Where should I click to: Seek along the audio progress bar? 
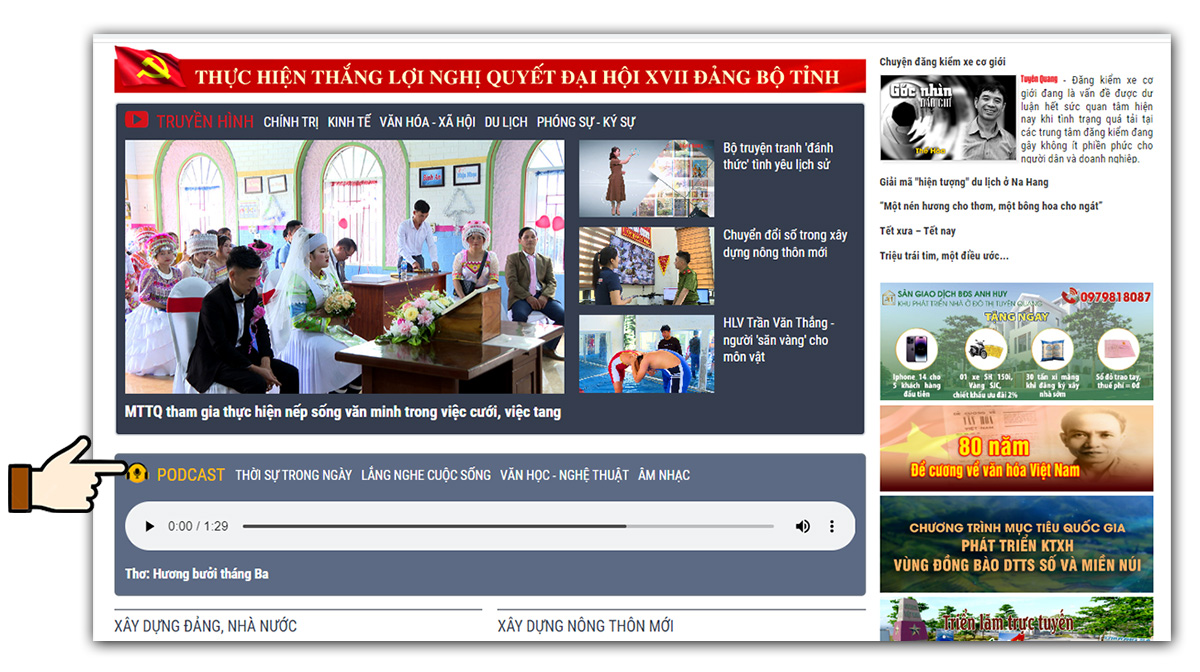pyautogui.click(x=508, y=526)
